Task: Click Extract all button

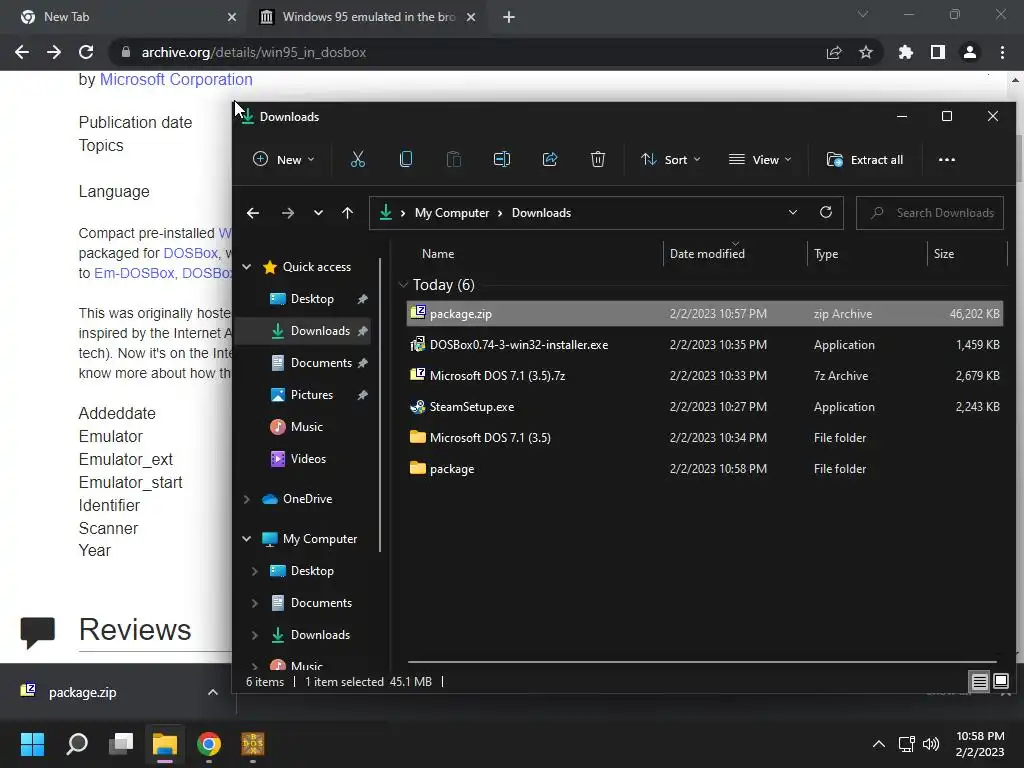Action: point(865,159)
